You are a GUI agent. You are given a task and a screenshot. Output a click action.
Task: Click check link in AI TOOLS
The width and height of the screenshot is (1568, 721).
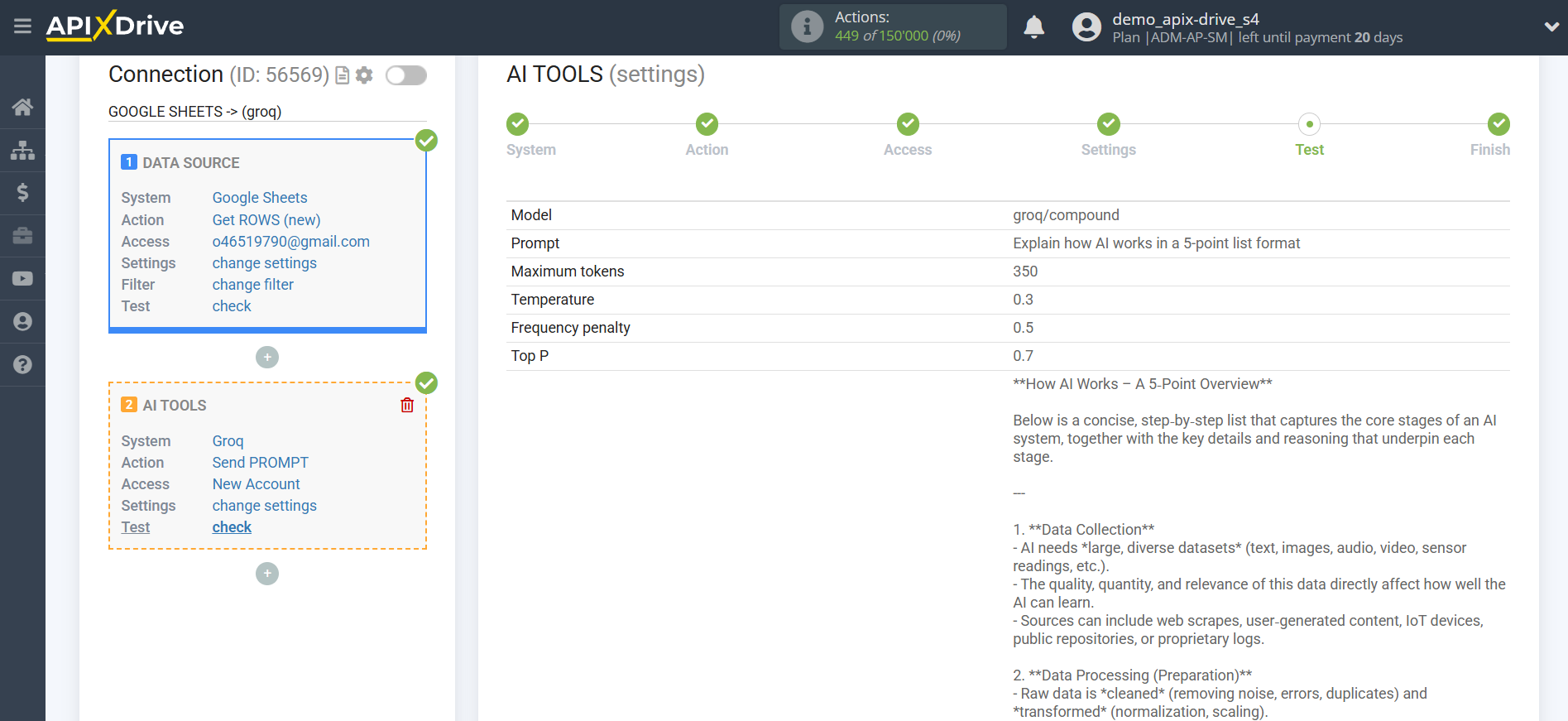point(232,527)
